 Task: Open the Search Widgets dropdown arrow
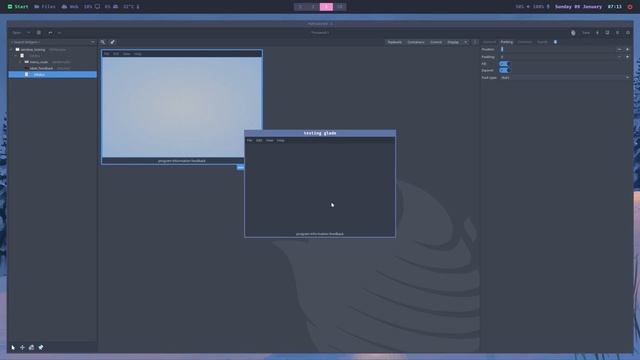[x=93, y=42]
